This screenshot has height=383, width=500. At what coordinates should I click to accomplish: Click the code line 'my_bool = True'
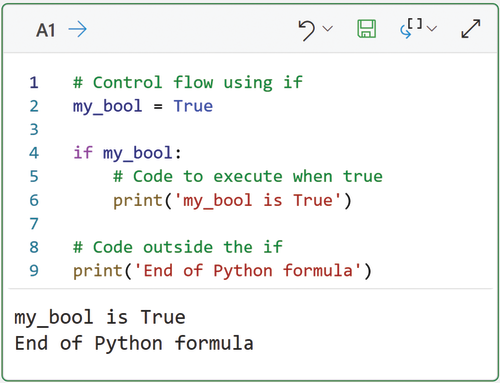143,106
